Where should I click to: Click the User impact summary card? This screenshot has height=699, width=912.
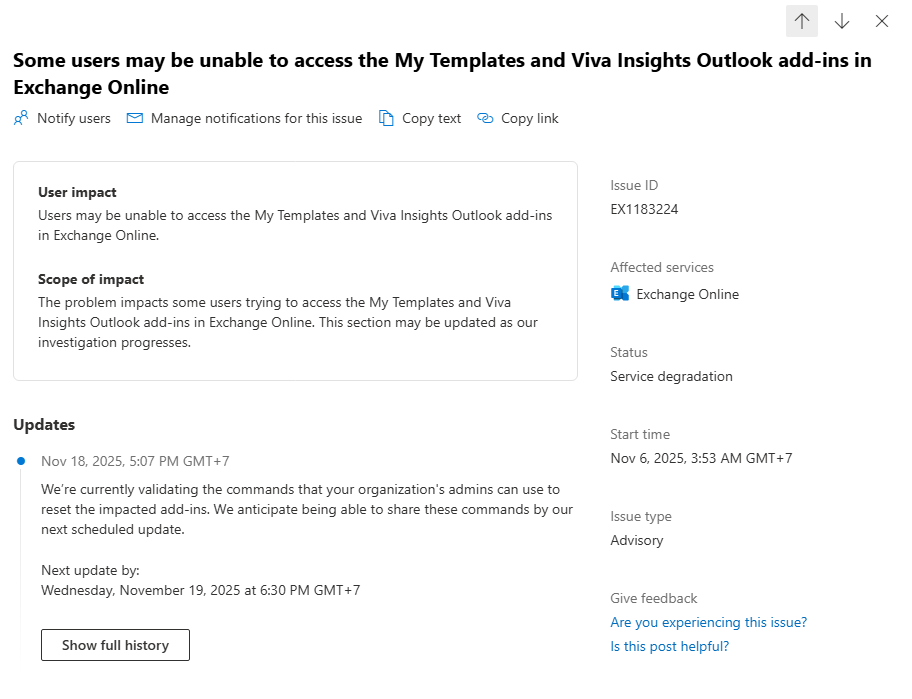tap(294, 270)
